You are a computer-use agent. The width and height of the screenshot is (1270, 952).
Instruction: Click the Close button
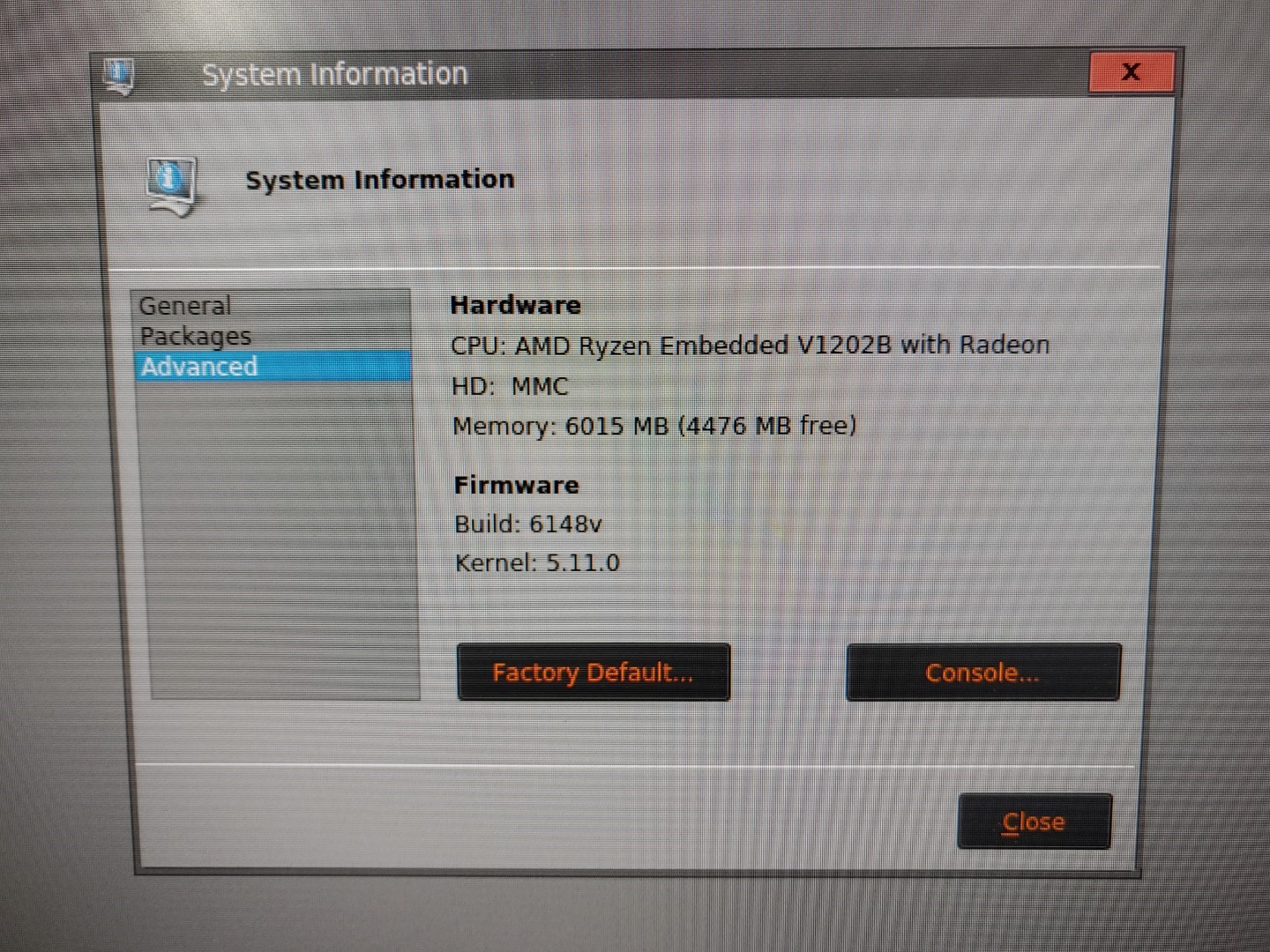1035,822
